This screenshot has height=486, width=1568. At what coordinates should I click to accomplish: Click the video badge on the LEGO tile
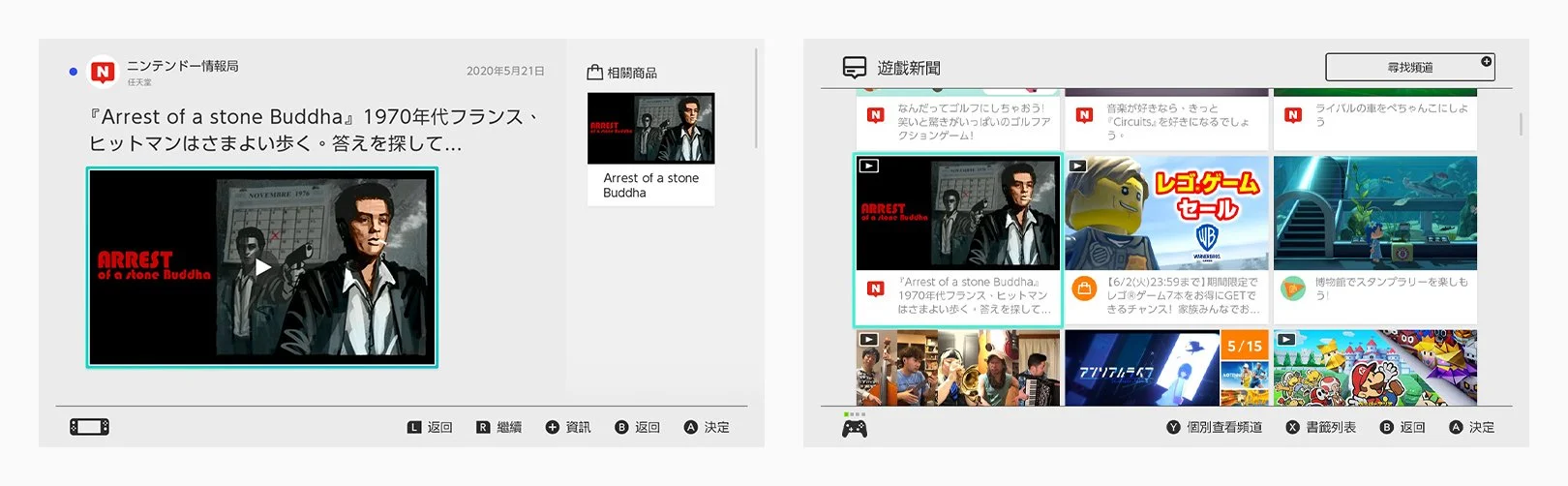pos(1077,167)
